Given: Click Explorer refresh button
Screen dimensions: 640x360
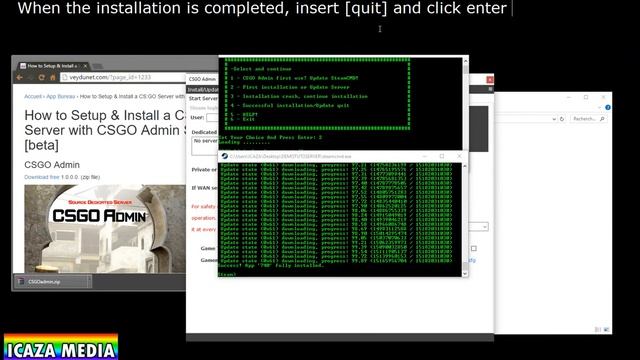Looking at the screenshot, I should click(x=562, y=119).
